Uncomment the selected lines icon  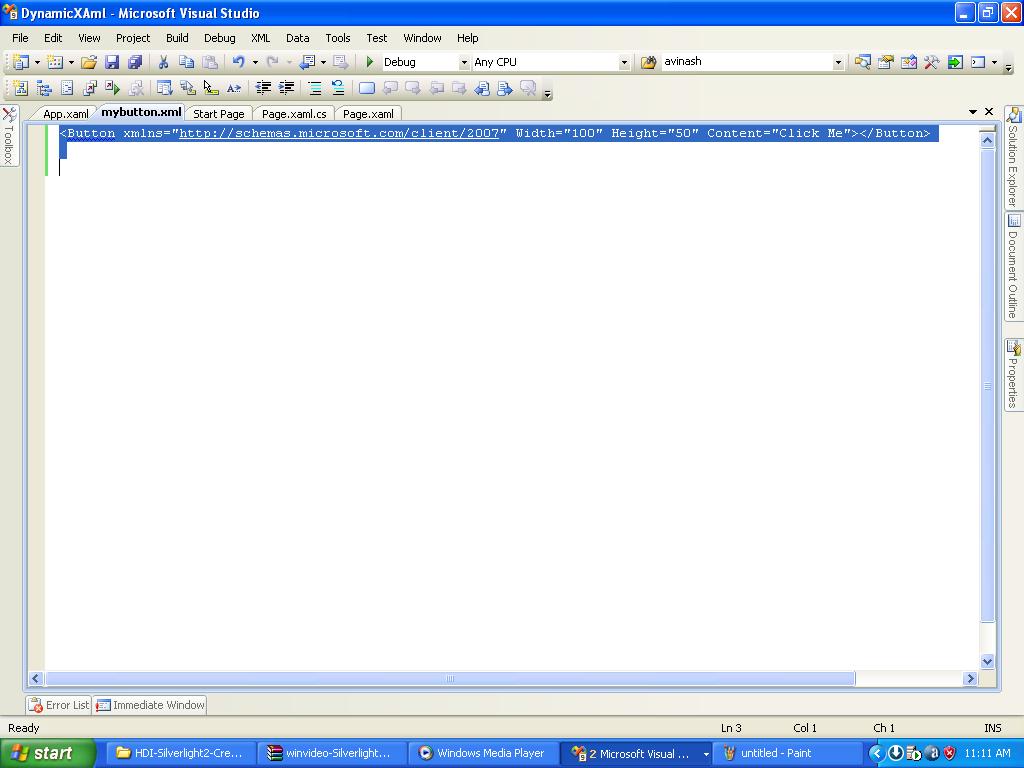click(x=338, y=88)
